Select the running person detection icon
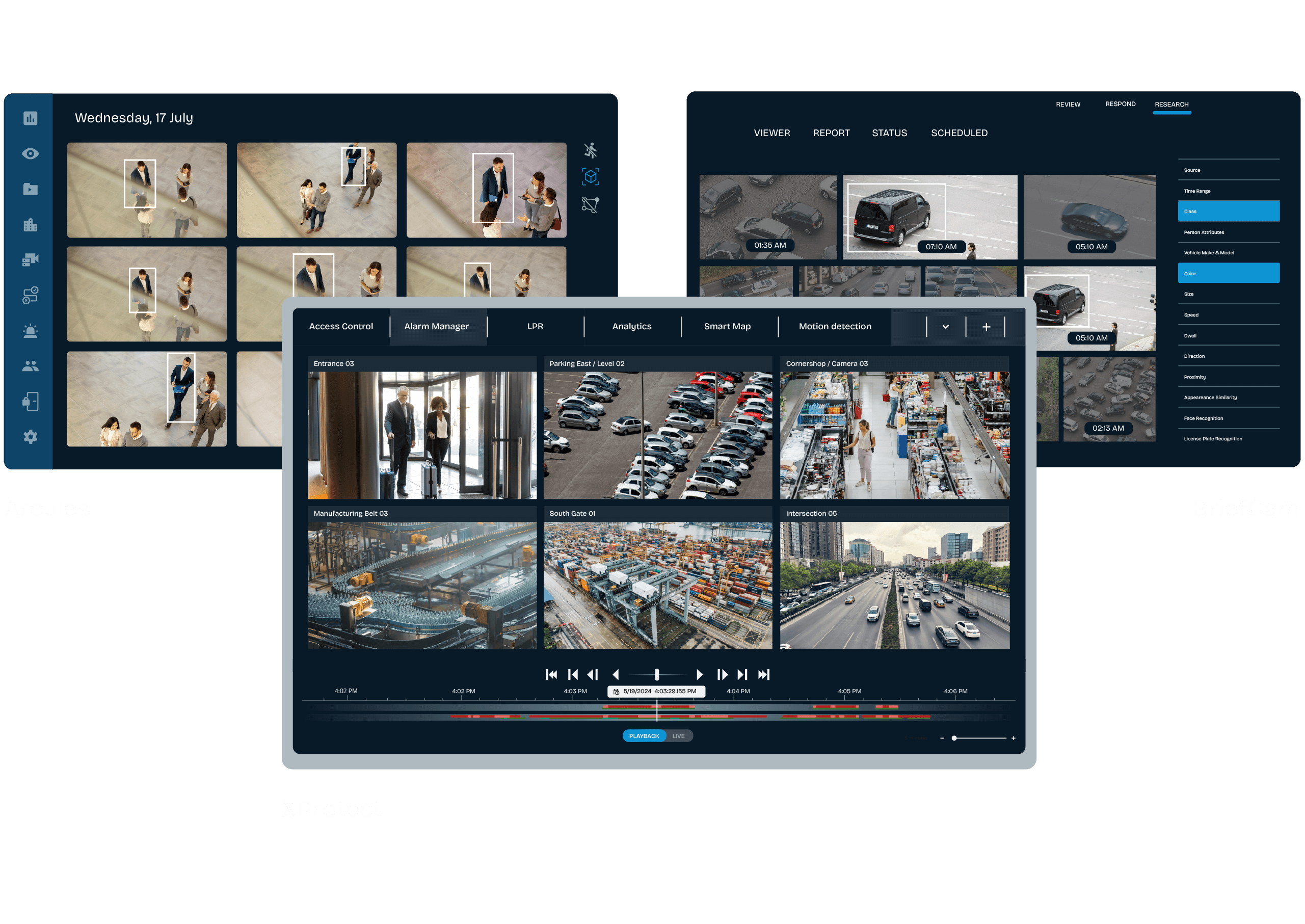The image size is (1305, 924). (591, 150)
